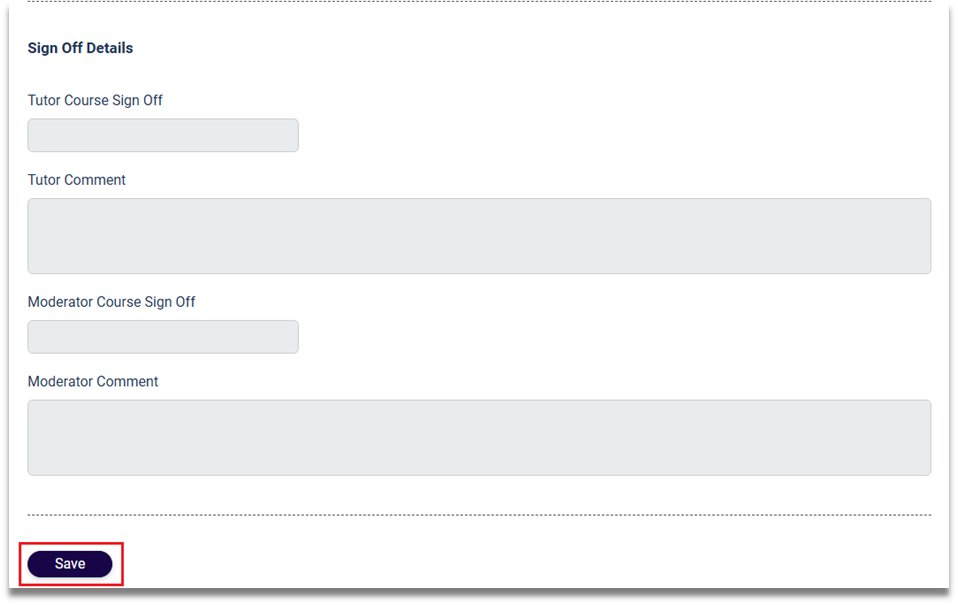Select the large grey box under Moderator Comment
958x605 pixels.
click(x=479, y=438)
